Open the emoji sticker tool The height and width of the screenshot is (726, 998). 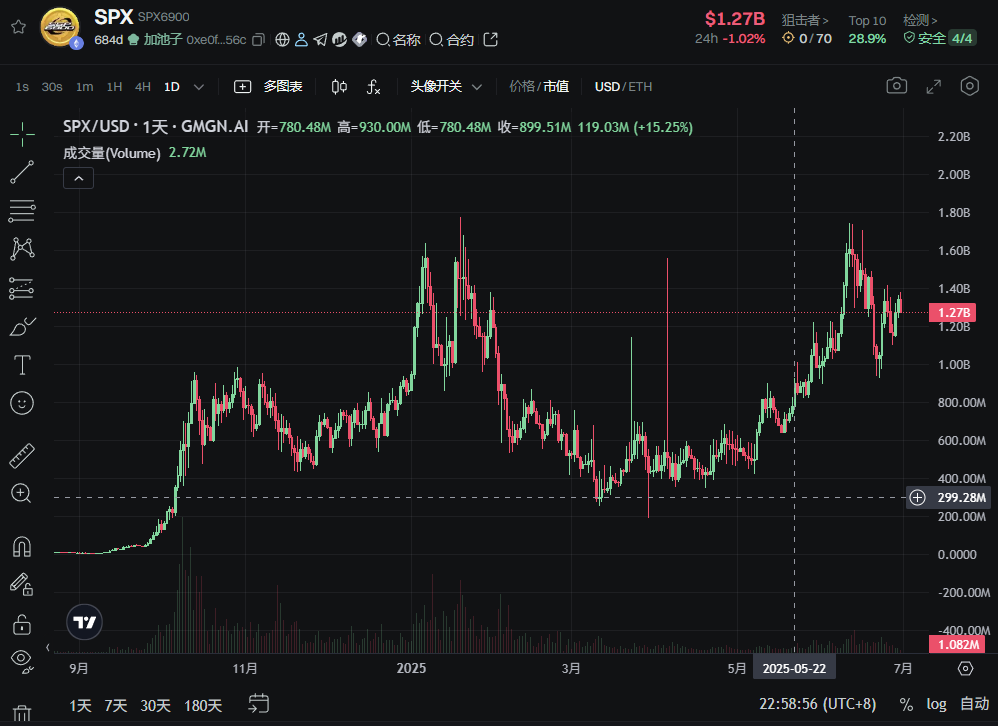[x=22, y=403]
